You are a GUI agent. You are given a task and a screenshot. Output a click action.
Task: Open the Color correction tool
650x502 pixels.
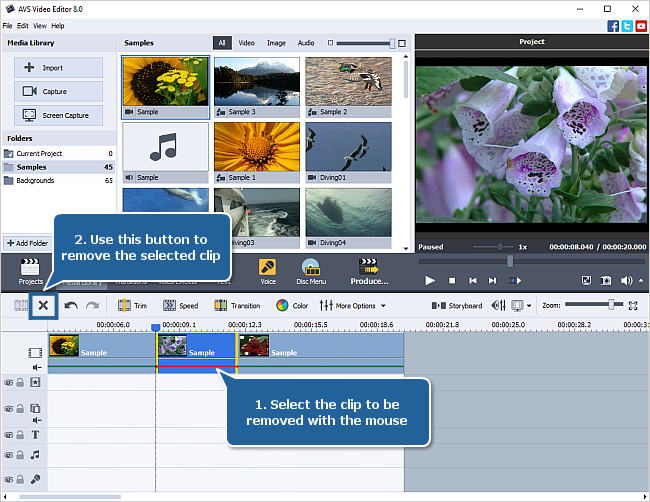click(292, 305)
